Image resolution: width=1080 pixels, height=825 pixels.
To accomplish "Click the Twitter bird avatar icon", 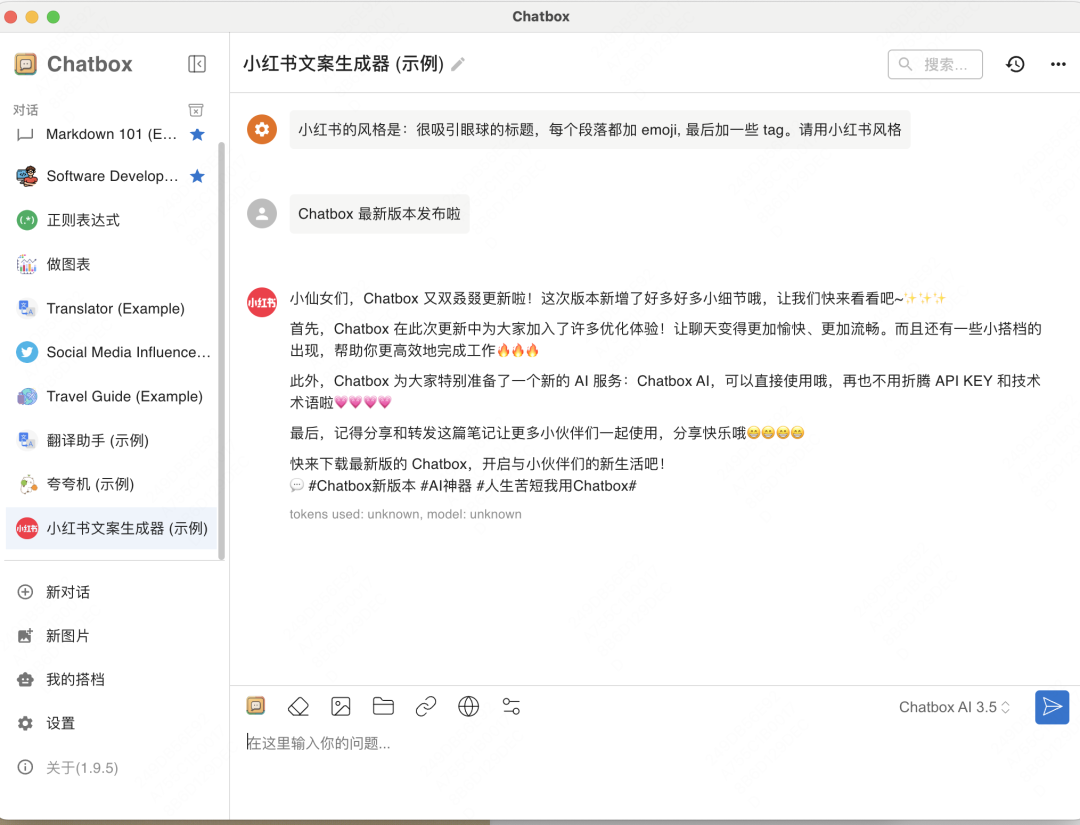I will click(27, 353).
